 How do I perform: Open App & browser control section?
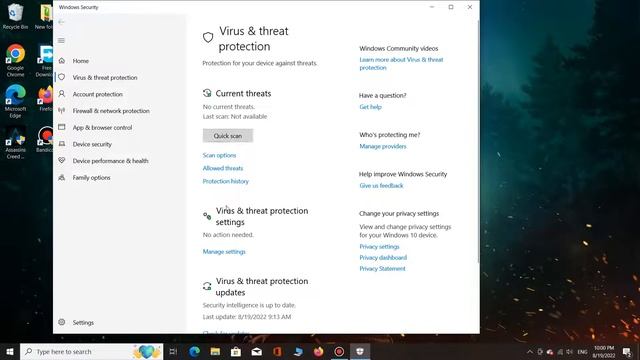102,128
